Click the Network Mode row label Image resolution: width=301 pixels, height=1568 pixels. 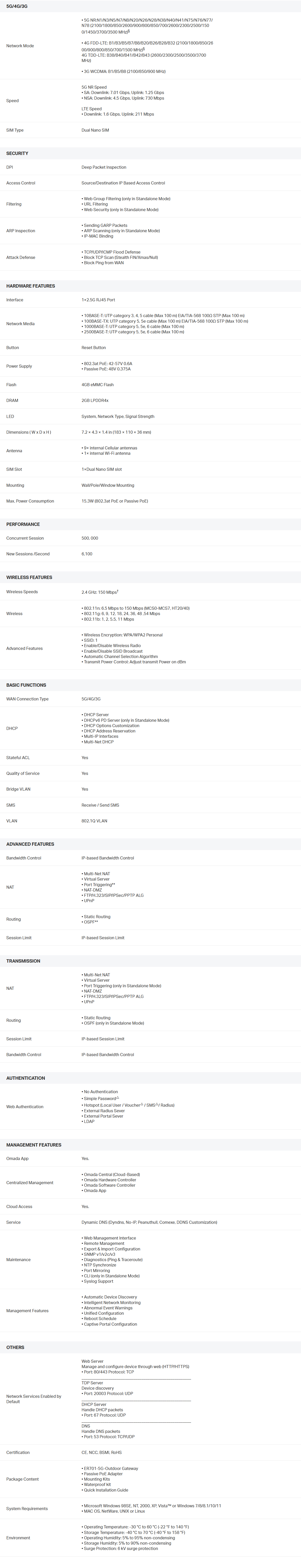20,46
